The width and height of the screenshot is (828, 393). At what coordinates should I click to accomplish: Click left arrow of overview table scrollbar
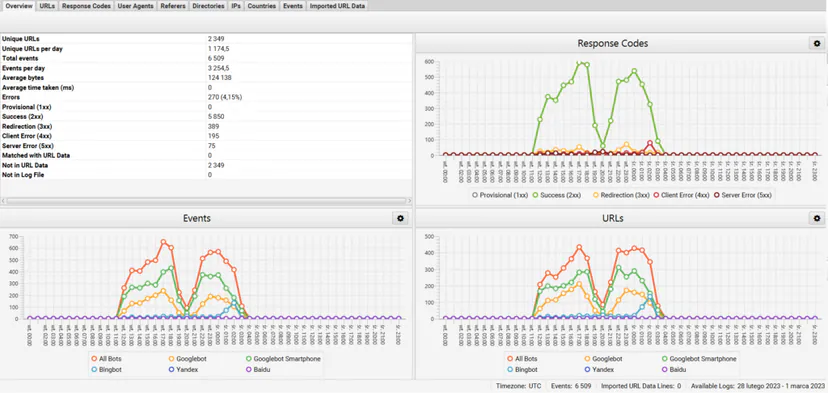pos(3,201)
